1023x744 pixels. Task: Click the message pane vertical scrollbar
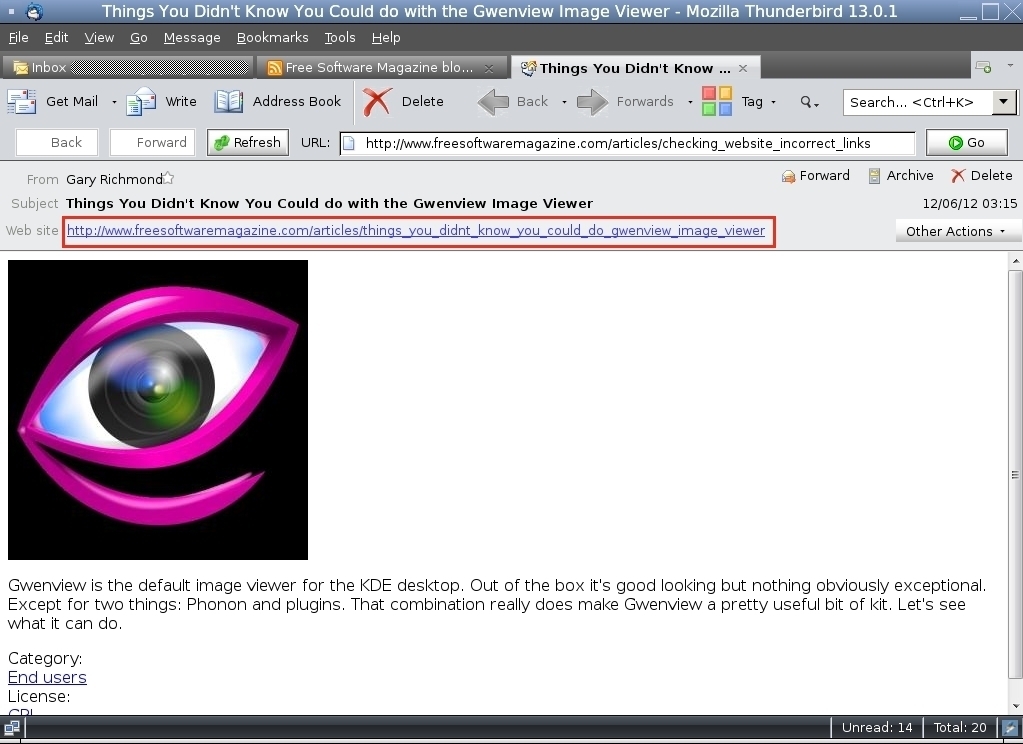[x=1015, y=474]
